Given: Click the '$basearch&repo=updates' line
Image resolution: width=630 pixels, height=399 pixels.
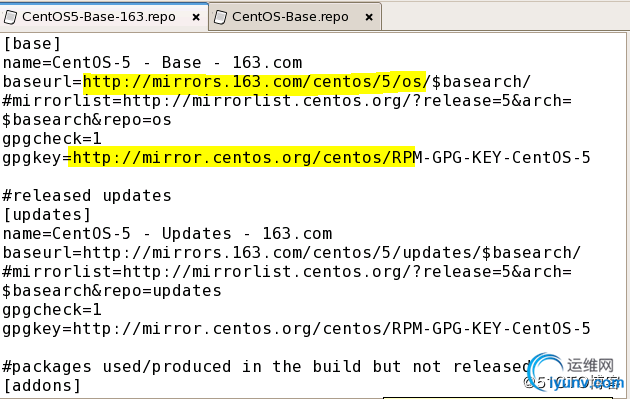Looking at the screenshot, I should [x=112, y=291].
